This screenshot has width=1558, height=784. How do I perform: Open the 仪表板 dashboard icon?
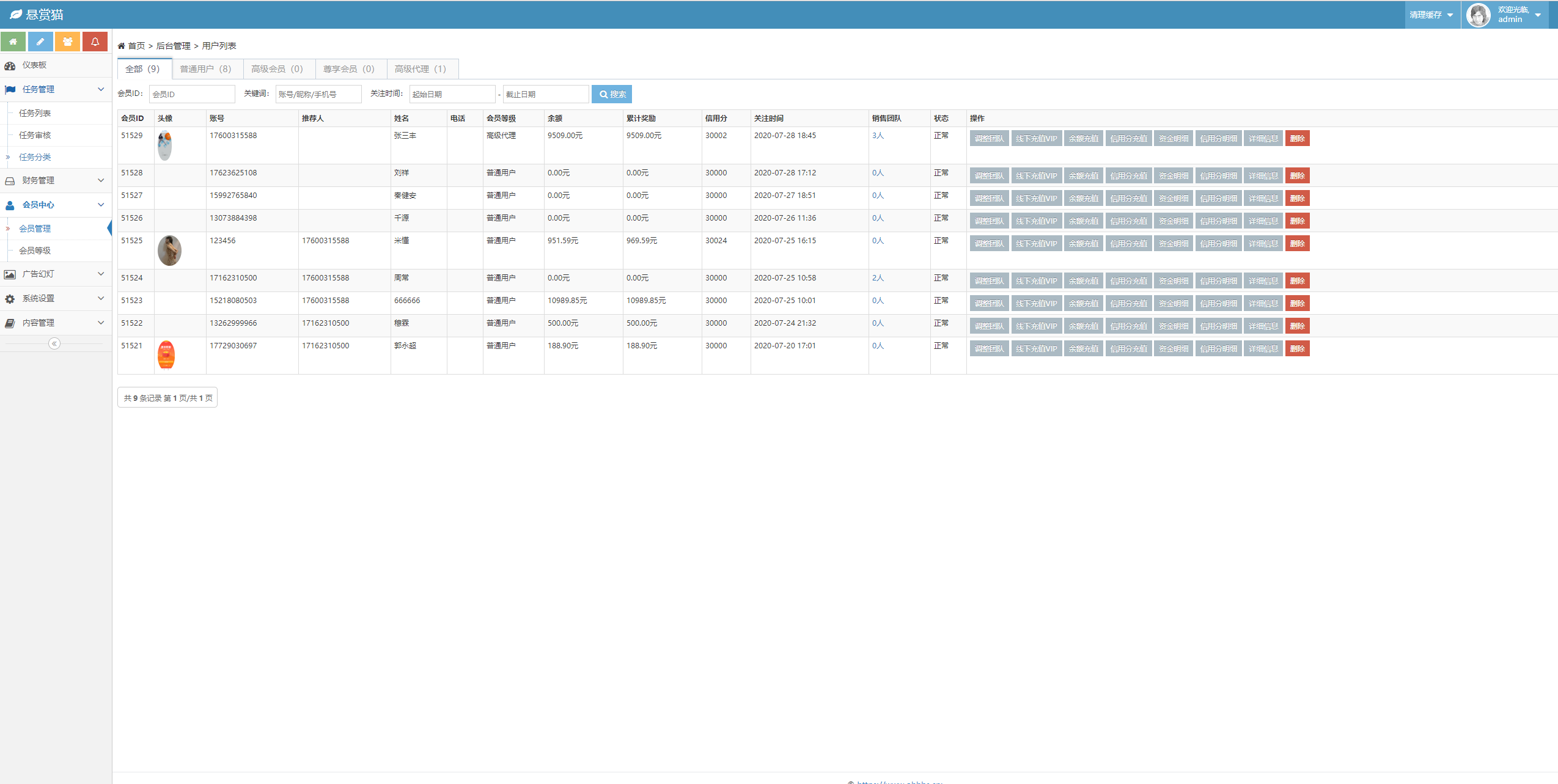tap(10, 65)
